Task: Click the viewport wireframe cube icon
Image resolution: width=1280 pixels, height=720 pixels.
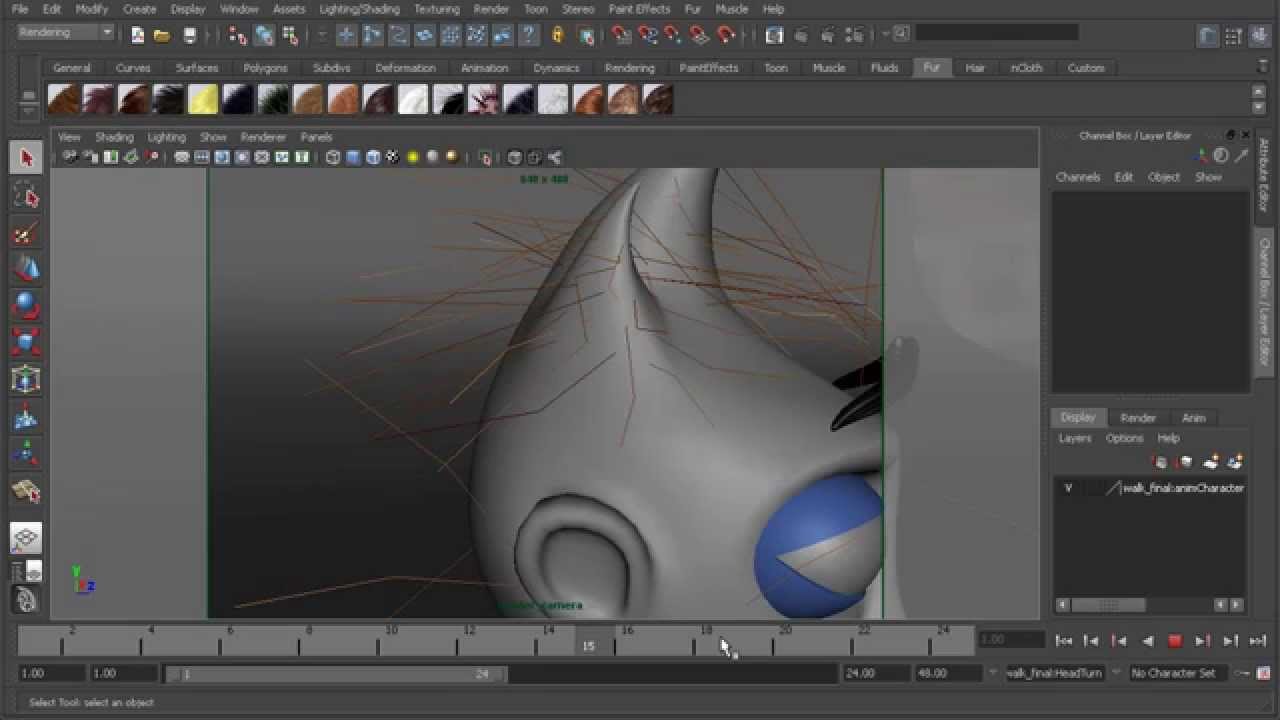Action: 333,157
